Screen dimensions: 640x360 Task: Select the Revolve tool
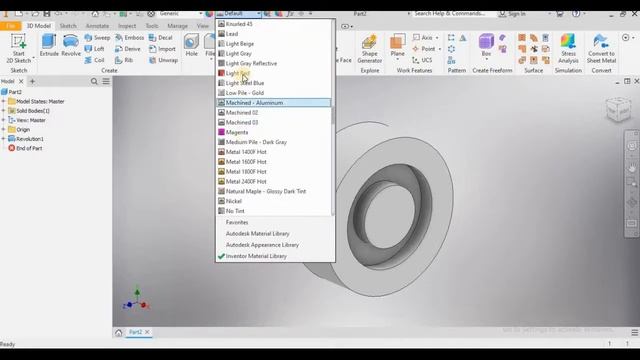[71, 46]
